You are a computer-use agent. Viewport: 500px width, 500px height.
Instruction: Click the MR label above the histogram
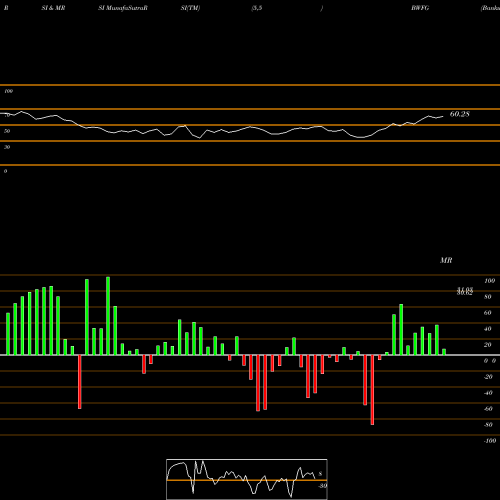446,260
